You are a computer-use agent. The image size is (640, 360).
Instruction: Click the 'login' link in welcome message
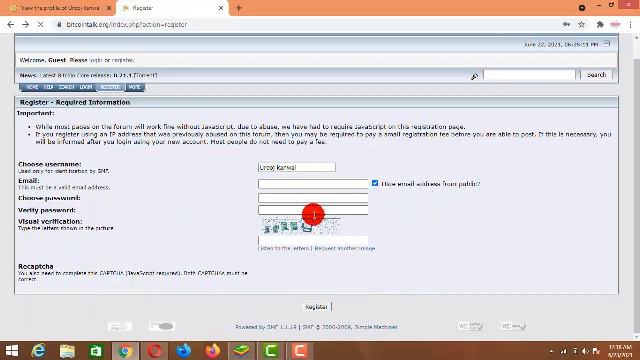point(96,60)
